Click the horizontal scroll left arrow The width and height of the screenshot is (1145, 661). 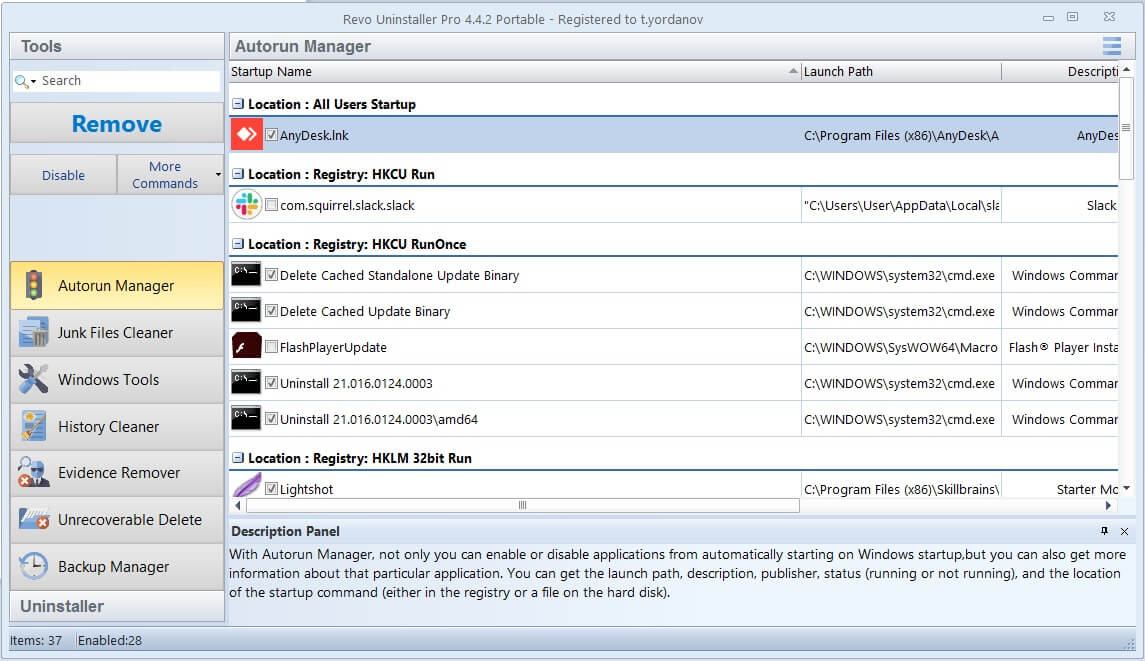tap(238, 505)
